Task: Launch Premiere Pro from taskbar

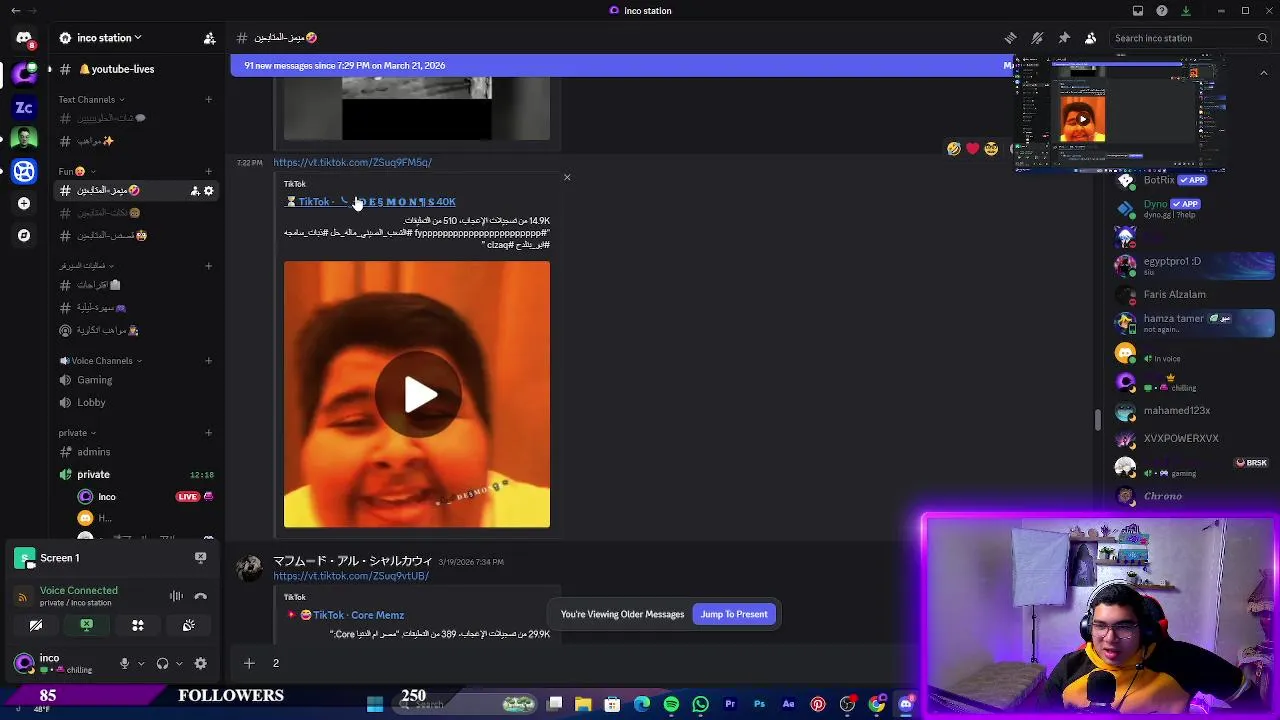Action: tap(730, 704)
